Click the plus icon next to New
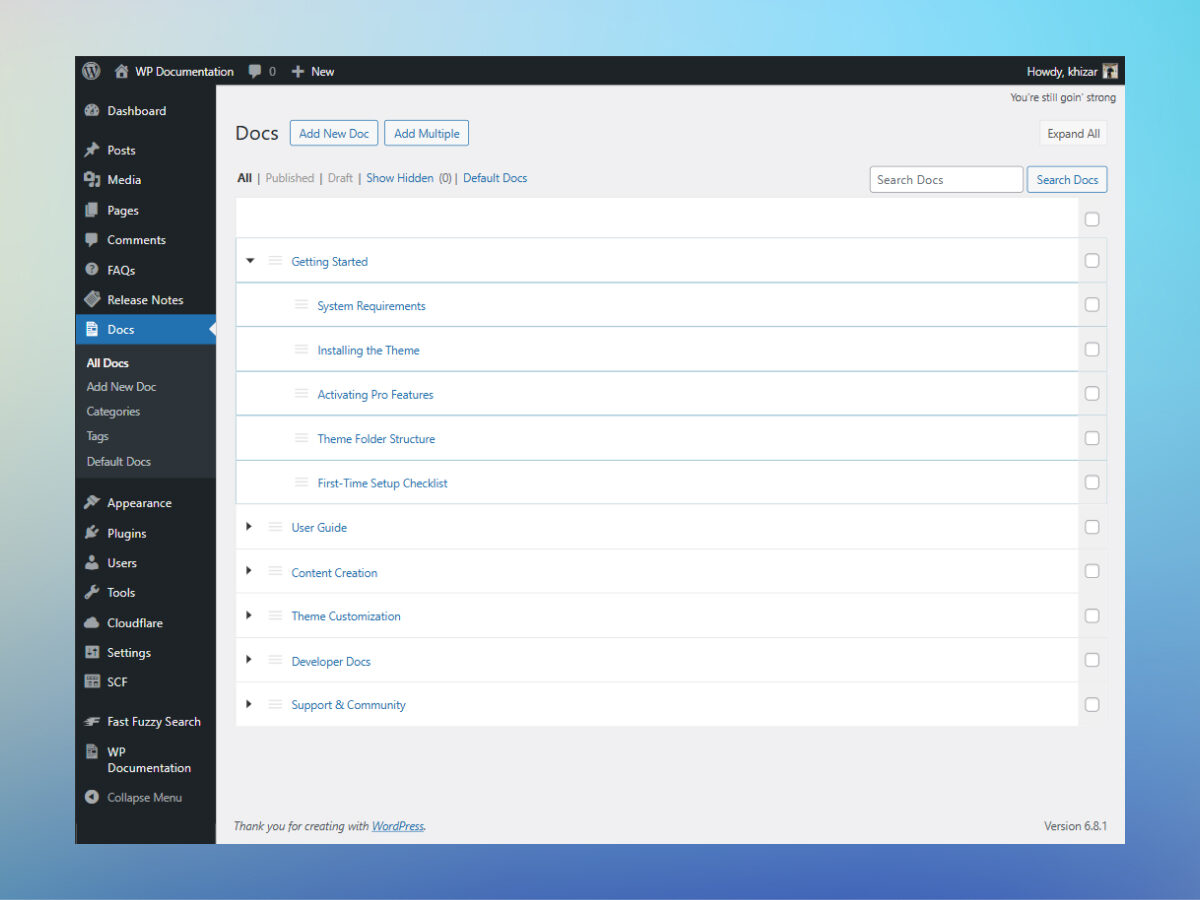 [x=298, y=72]
